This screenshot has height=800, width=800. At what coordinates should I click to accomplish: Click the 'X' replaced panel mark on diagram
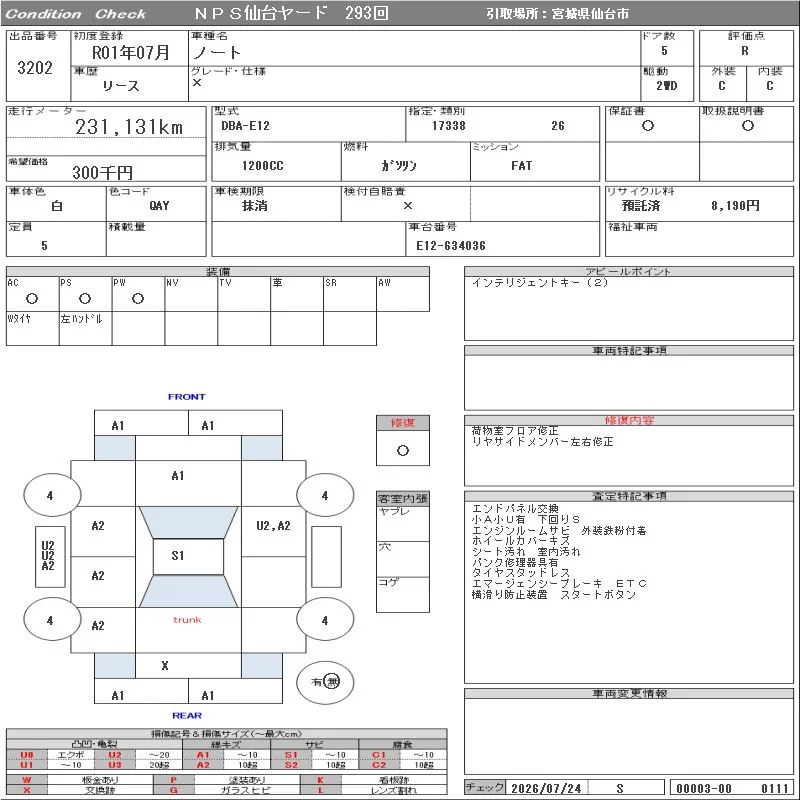165,665
